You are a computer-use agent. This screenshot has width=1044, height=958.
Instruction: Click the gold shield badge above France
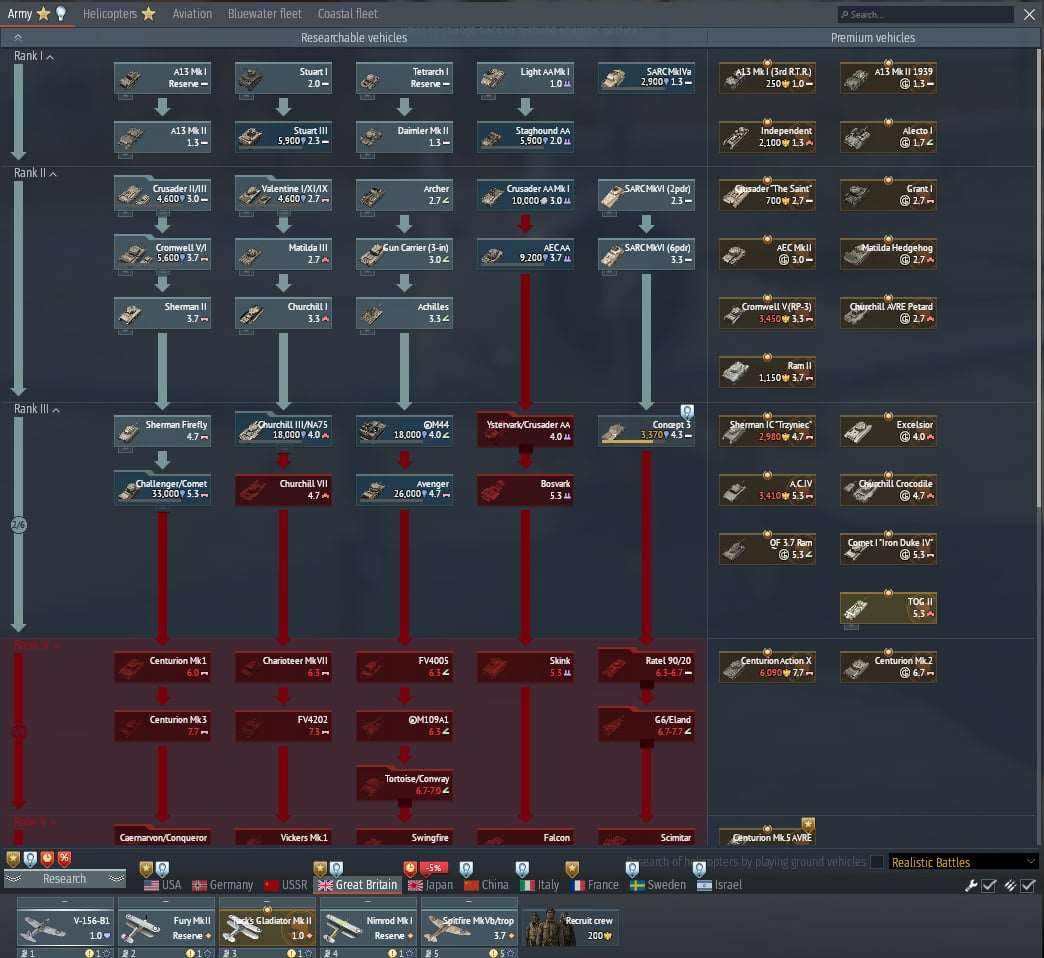[x=572, y=868]
